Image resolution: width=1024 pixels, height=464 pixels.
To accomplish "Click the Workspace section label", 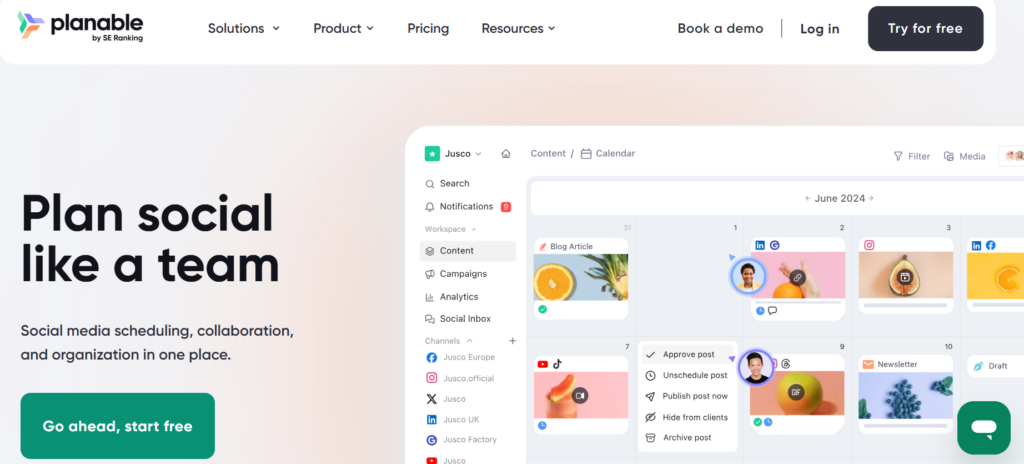I will point(445,229).
